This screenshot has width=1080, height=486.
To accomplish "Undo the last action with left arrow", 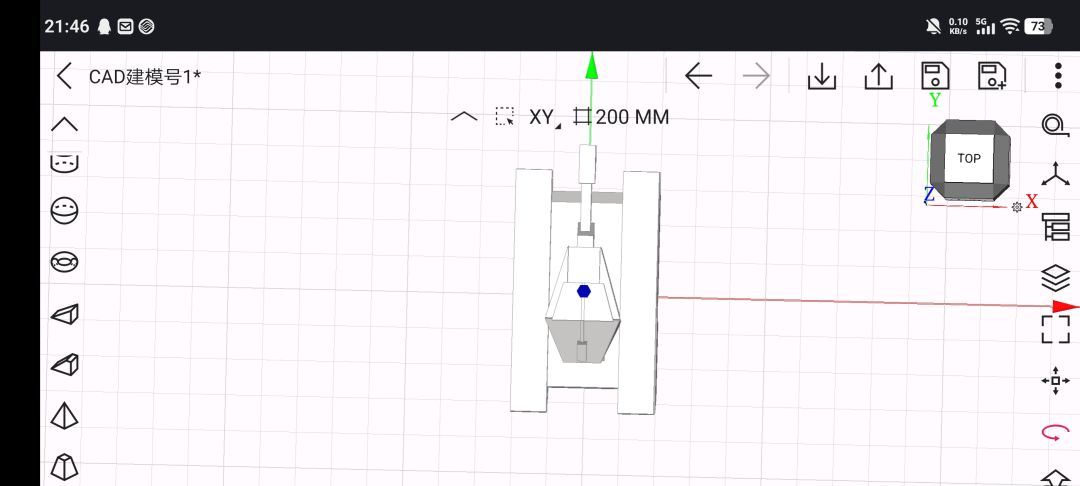I will point(698,76).
